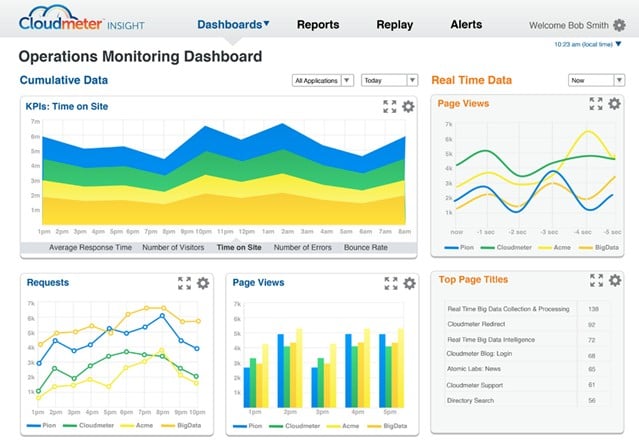The width and height of the screenshot is (639, 445).
Task: Open Real Time Big Data Intelligence title
Action: (491, 339)
